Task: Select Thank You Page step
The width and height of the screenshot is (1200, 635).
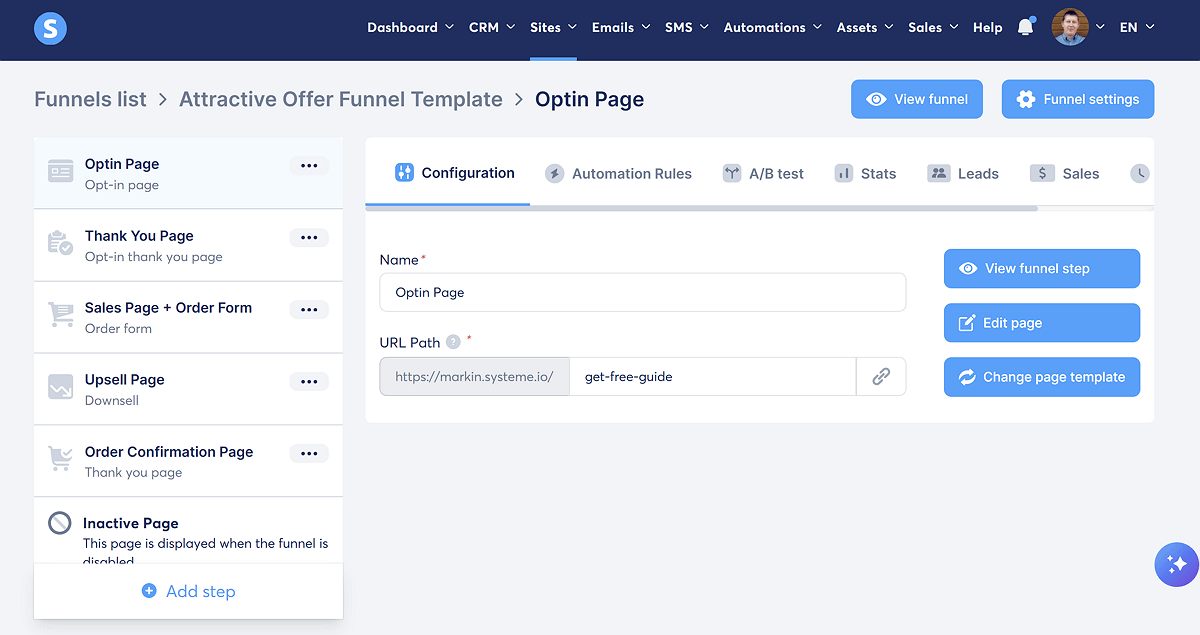Action: 188,245
